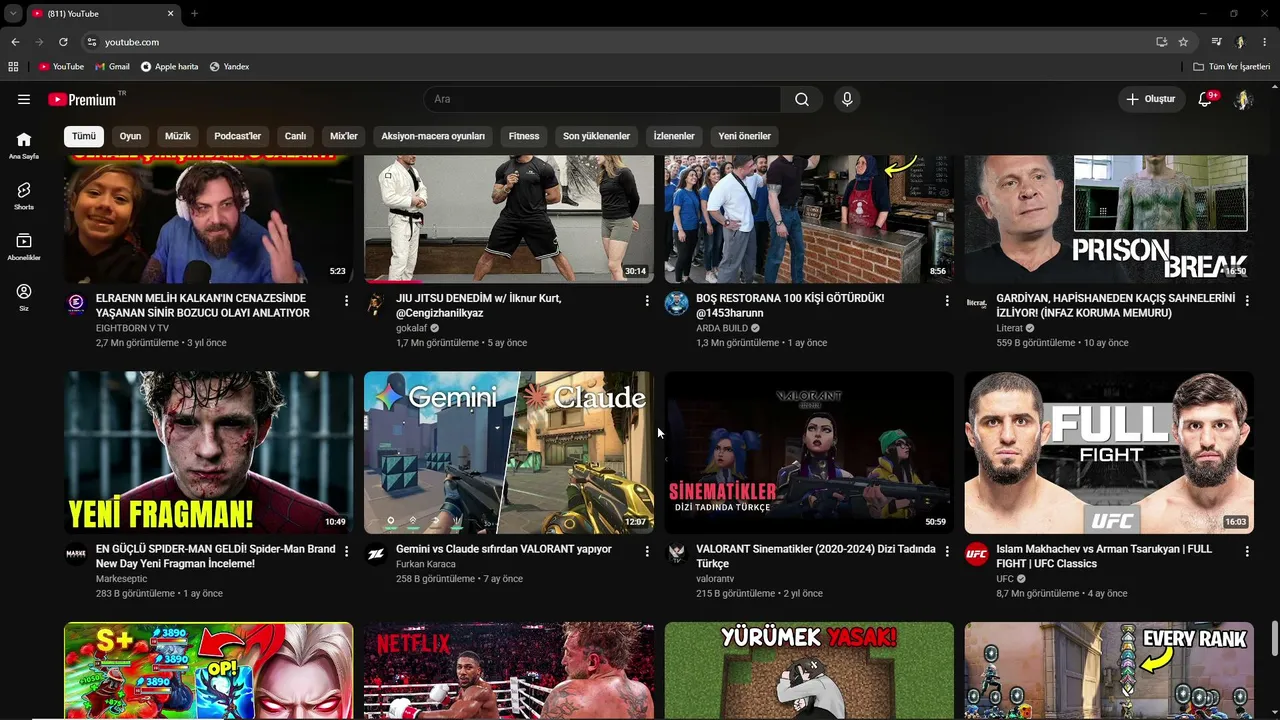
Task: Open options for BOŞ RESTORANA video
Action: click(x=947, y=300)
